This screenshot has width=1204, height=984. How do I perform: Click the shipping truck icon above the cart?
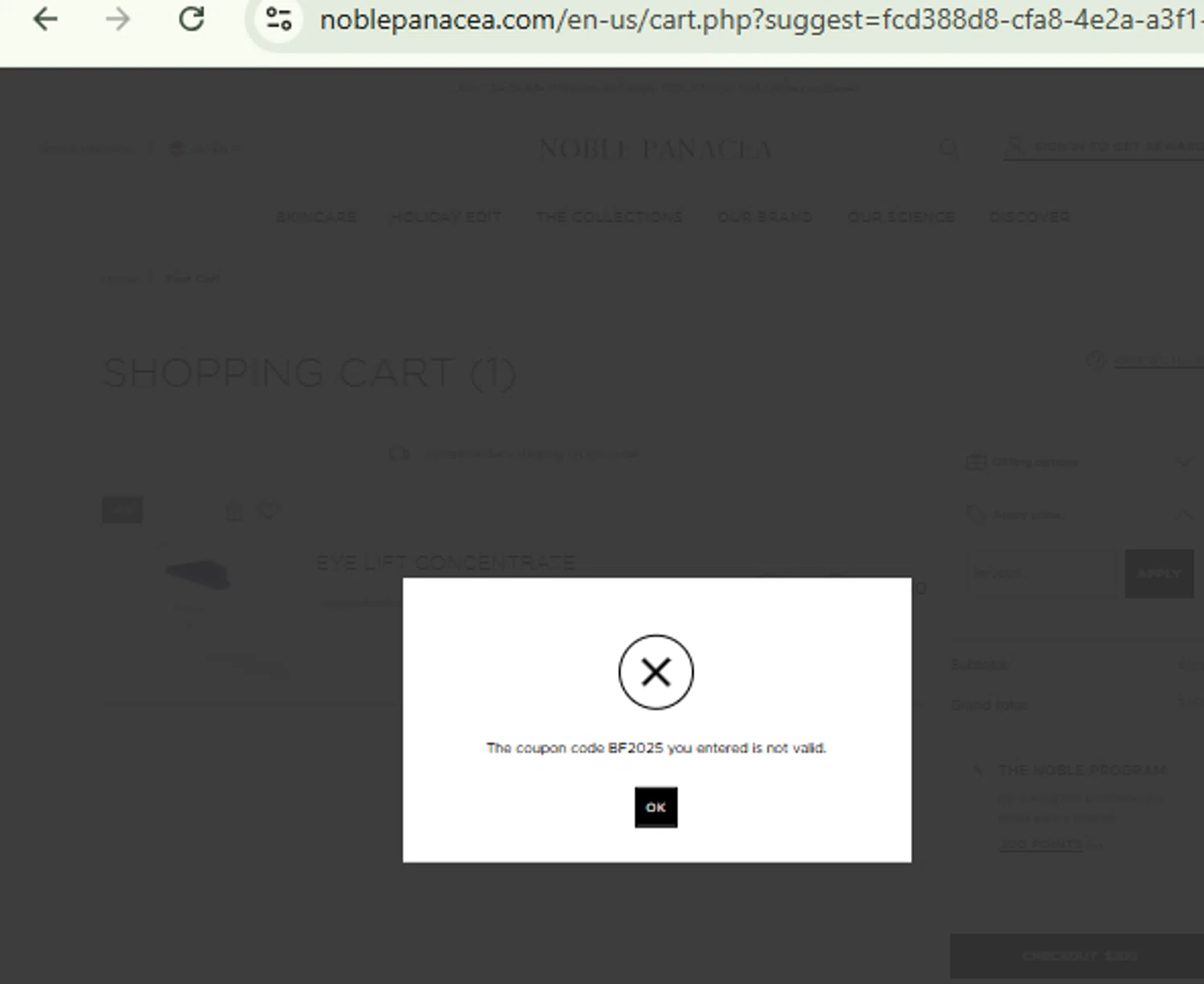399,454
